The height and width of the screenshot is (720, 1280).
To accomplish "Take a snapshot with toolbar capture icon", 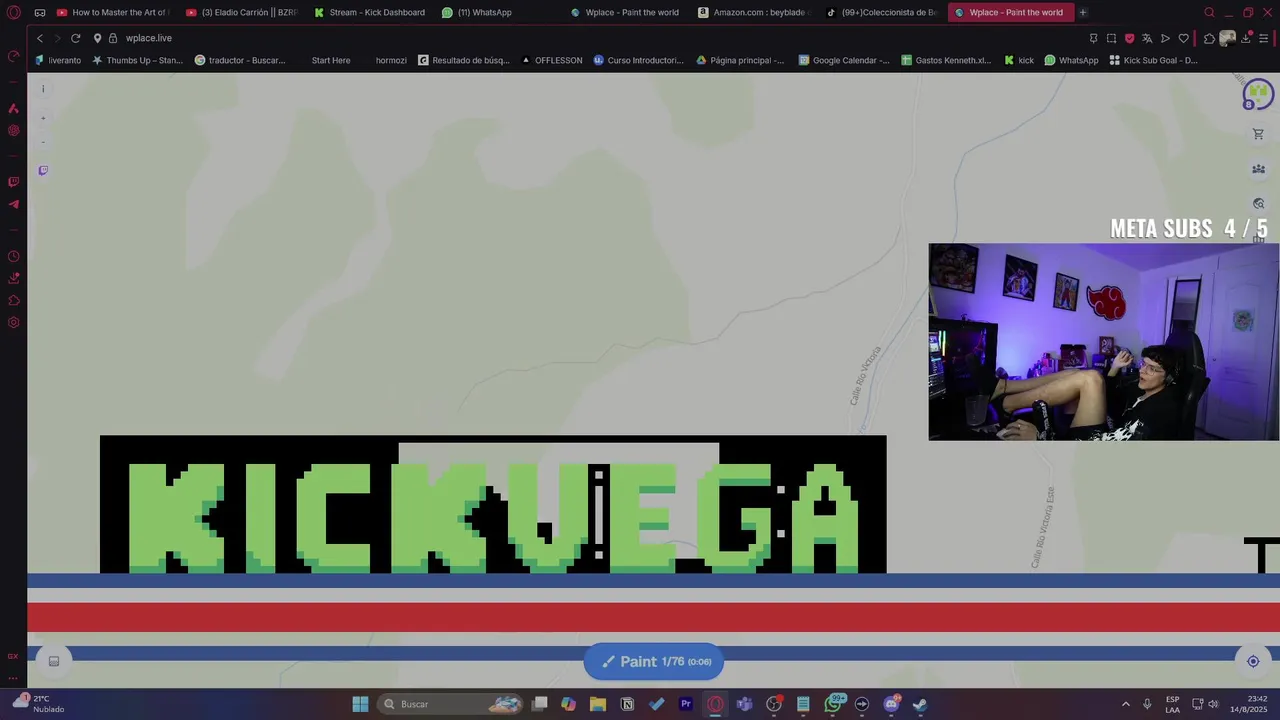I will (x=1111, y=38).
